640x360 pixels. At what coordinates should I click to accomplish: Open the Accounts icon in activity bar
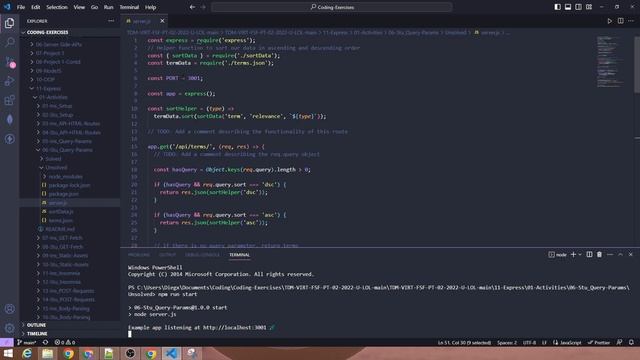(9, 309)
